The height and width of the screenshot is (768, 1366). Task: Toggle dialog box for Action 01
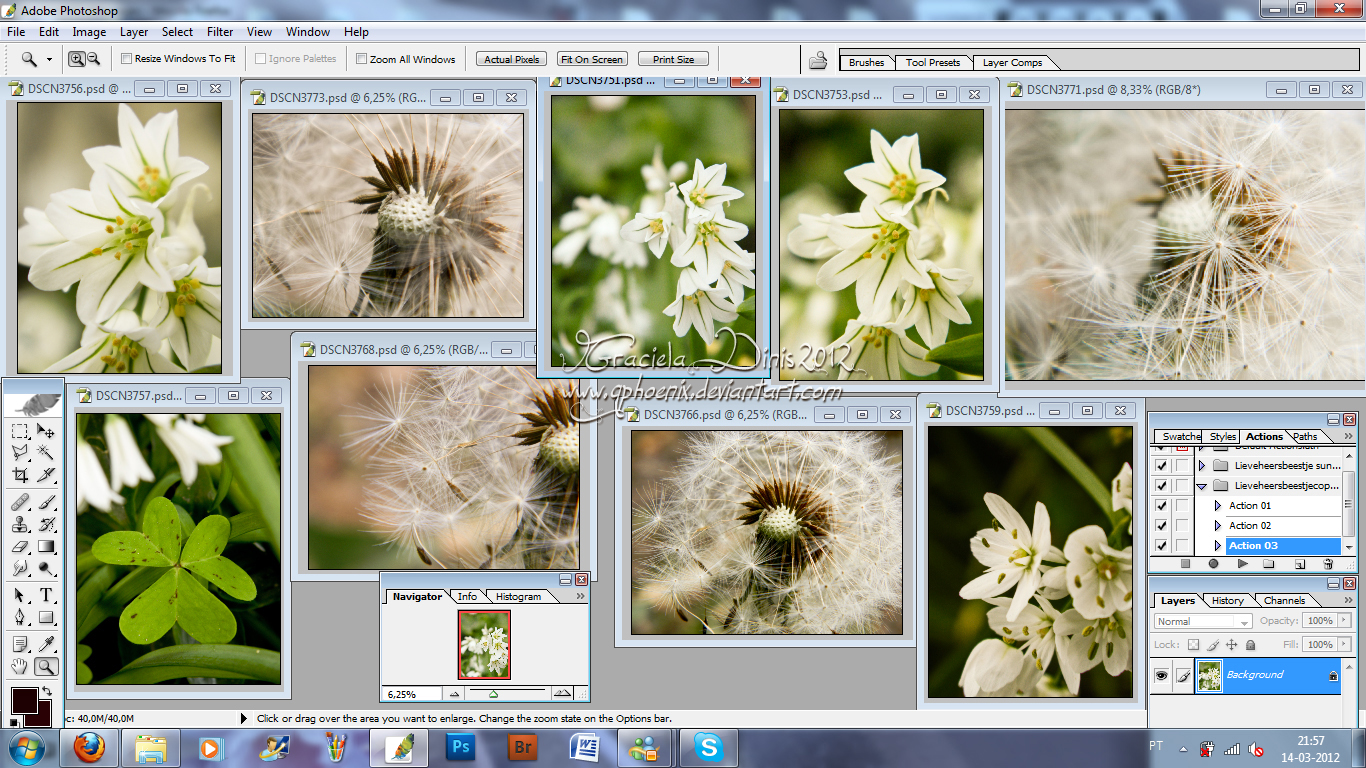[x=1183, y=505]
